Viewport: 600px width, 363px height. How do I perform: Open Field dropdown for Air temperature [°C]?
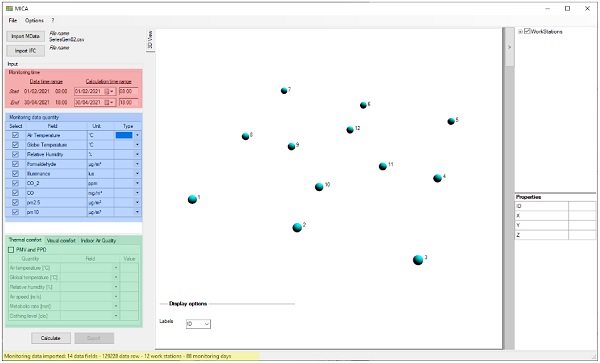click(x=116, y=268)
